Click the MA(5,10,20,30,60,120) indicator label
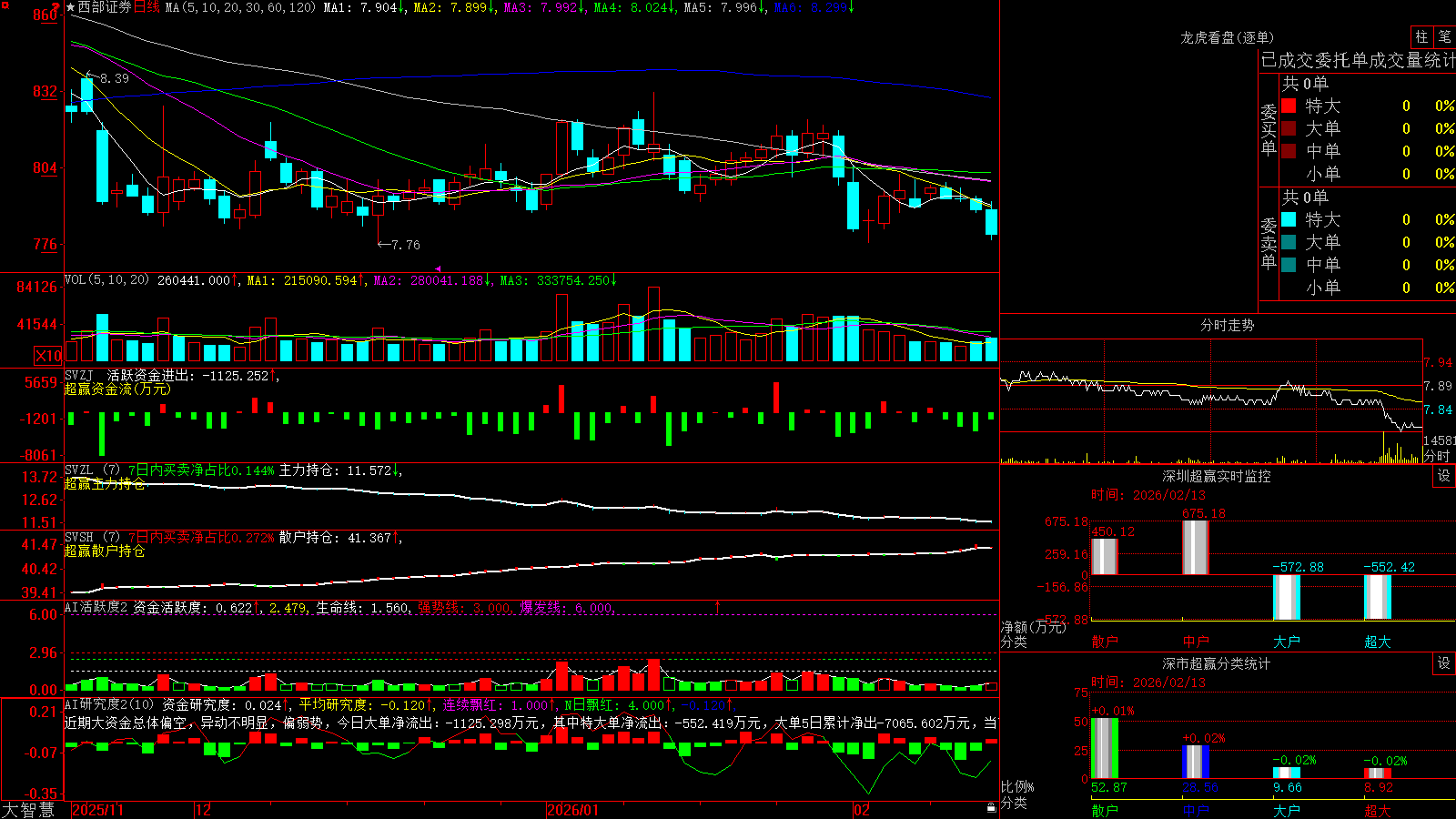 point(240,7)
